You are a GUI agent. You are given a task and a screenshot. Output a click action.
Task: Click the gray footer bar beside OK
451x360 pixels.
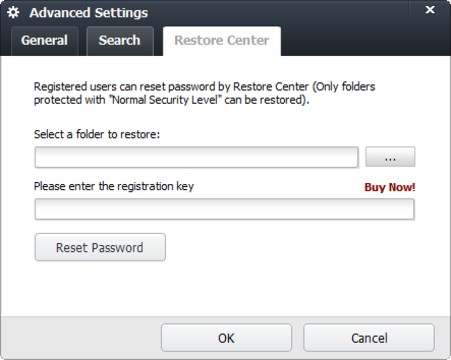pyautogui.click(x=80, y=337)
